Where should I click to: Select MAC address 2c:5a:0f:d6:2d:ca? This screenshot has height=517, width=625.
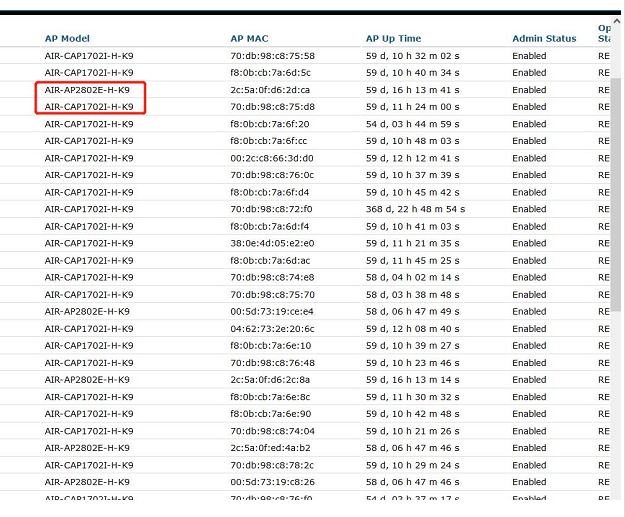click(270, 90)
